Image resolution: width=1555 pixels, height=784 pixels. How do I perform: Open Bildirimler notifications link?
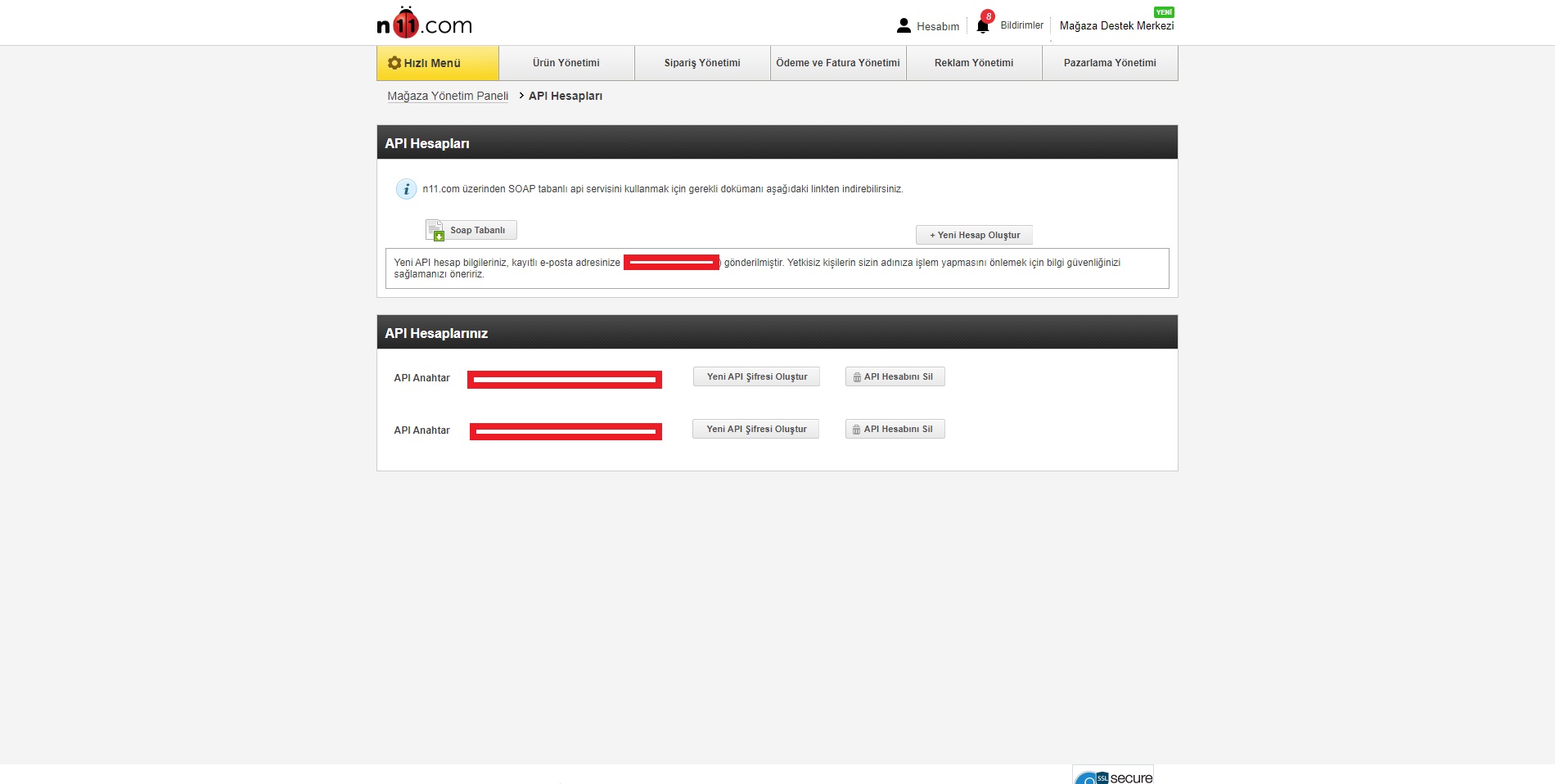pyautogui.click(x=1021, y=25)
